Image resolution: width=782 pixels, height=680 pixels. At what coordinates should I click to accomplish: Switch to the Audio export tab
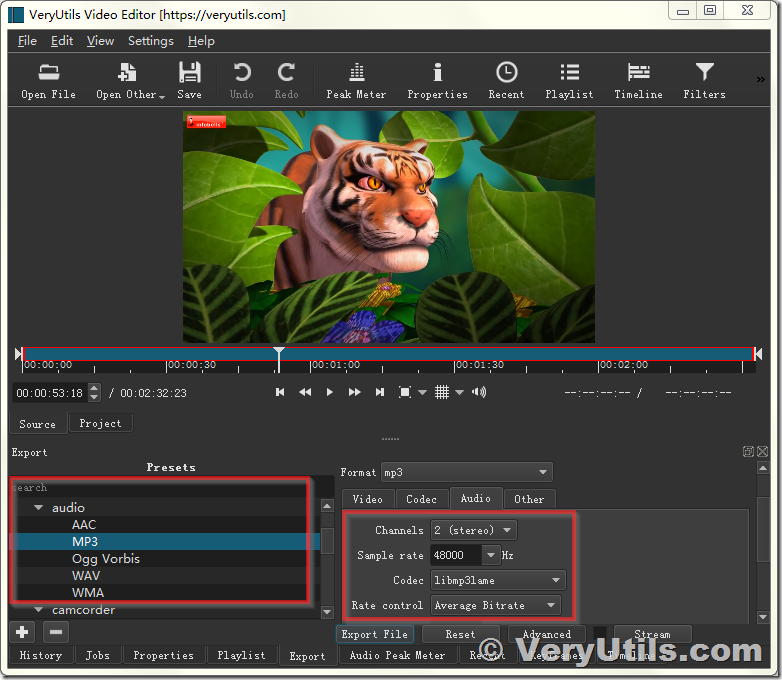pyautogui.click(x=476, y=498)
